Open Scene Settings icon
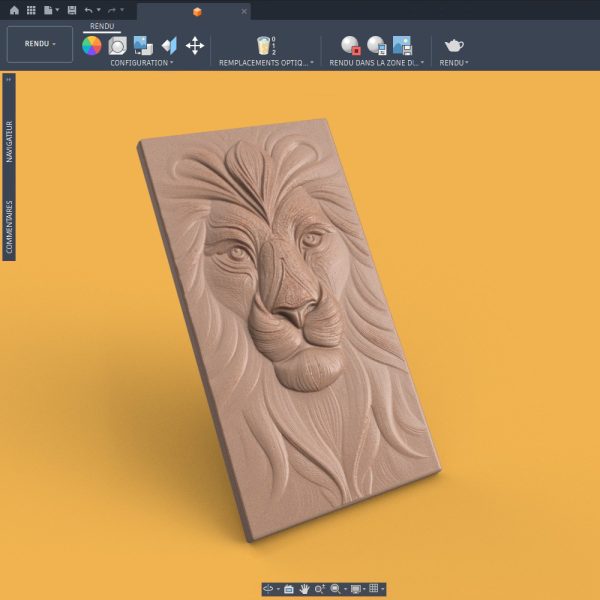 (117, 46)
